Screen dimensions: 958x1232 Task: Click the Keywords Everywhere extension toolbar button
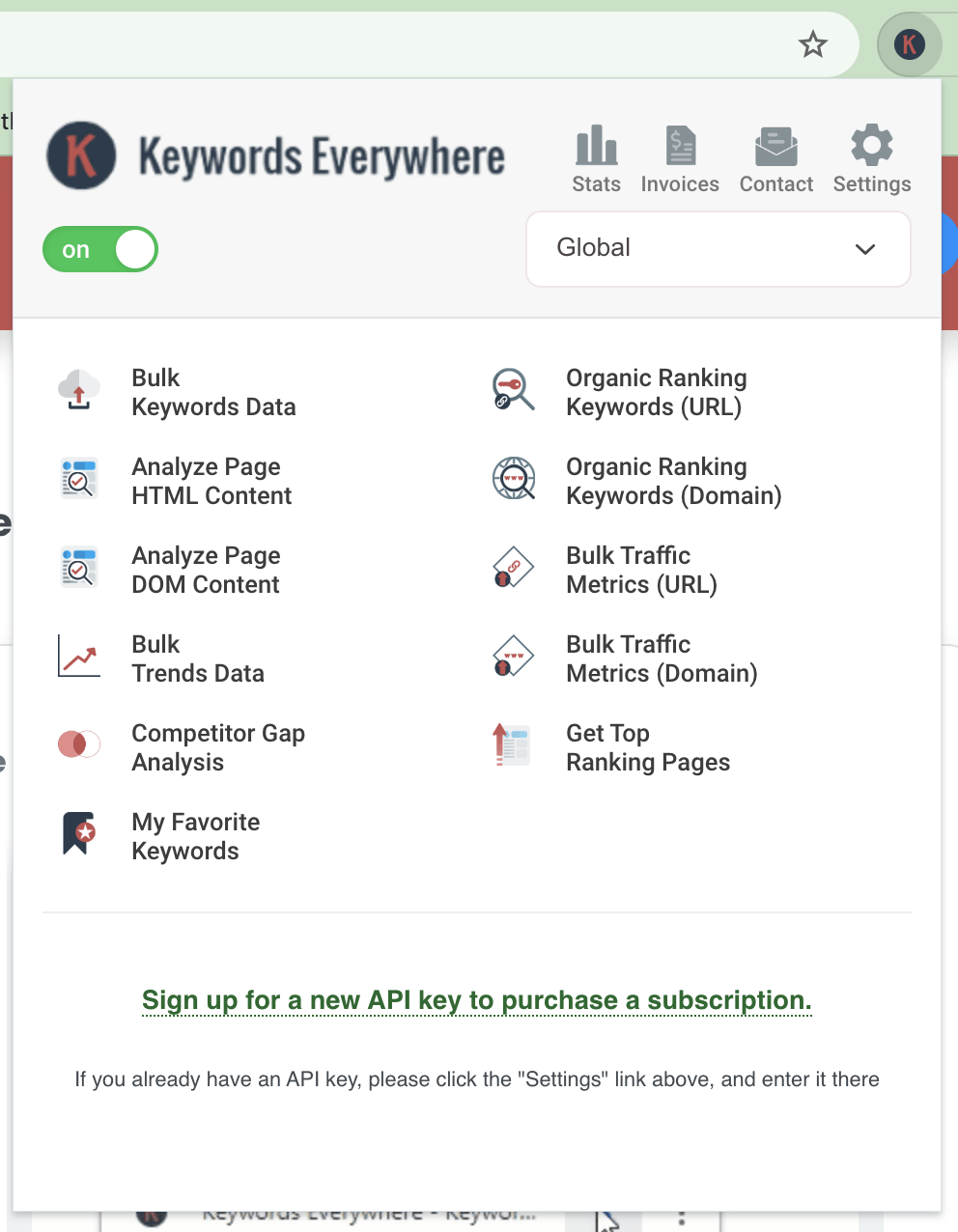(x=909, y=44)
